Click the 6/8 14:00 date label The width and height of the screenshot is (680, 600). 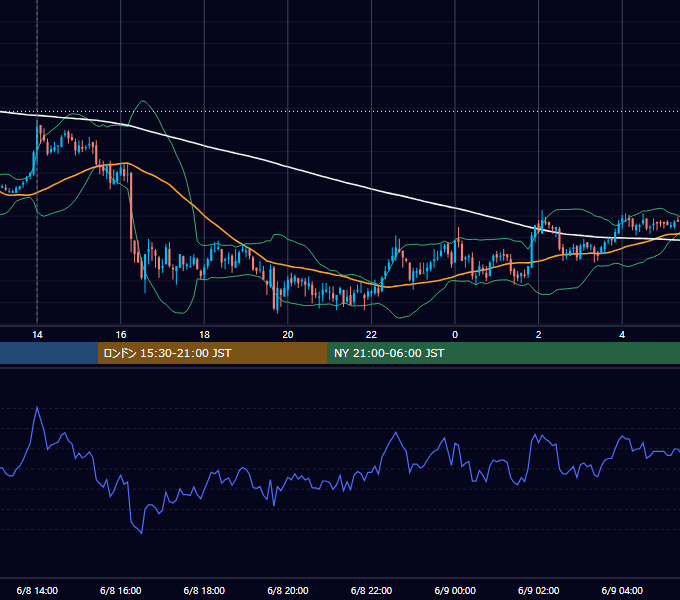point(37,590)
